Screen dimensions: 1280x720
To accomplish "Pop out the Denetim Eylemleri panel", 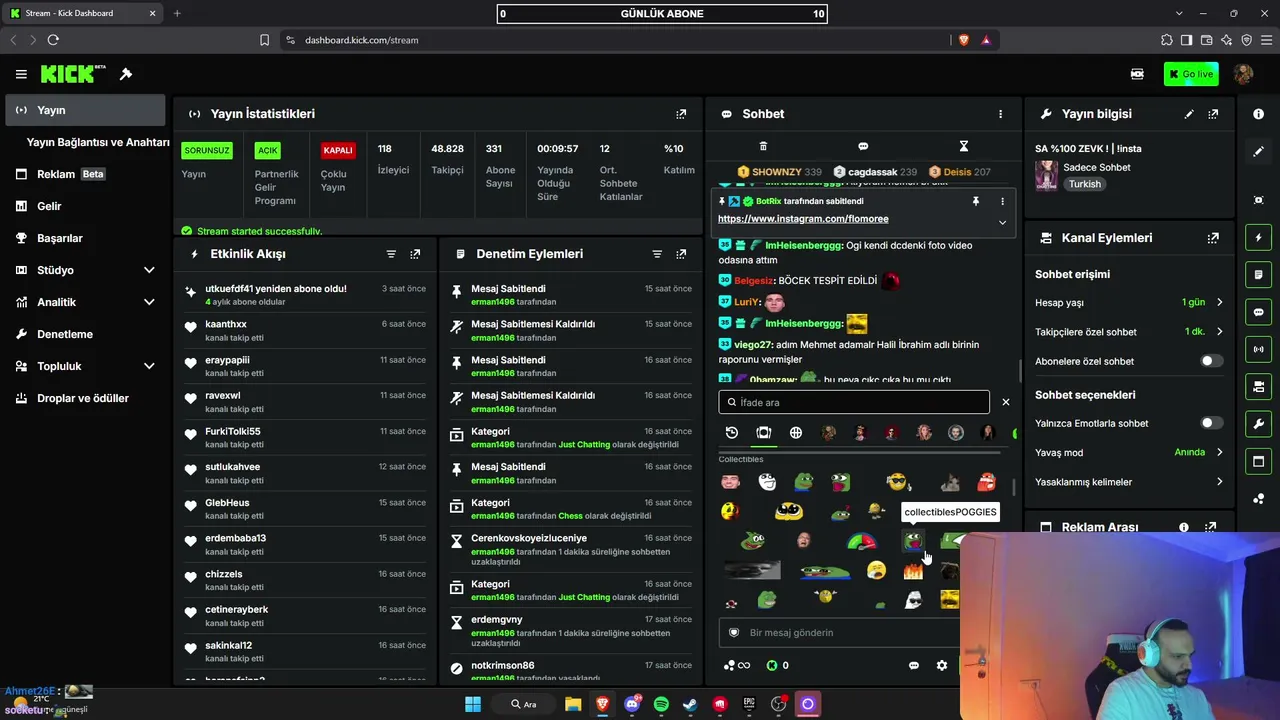I will coord(681,254).
